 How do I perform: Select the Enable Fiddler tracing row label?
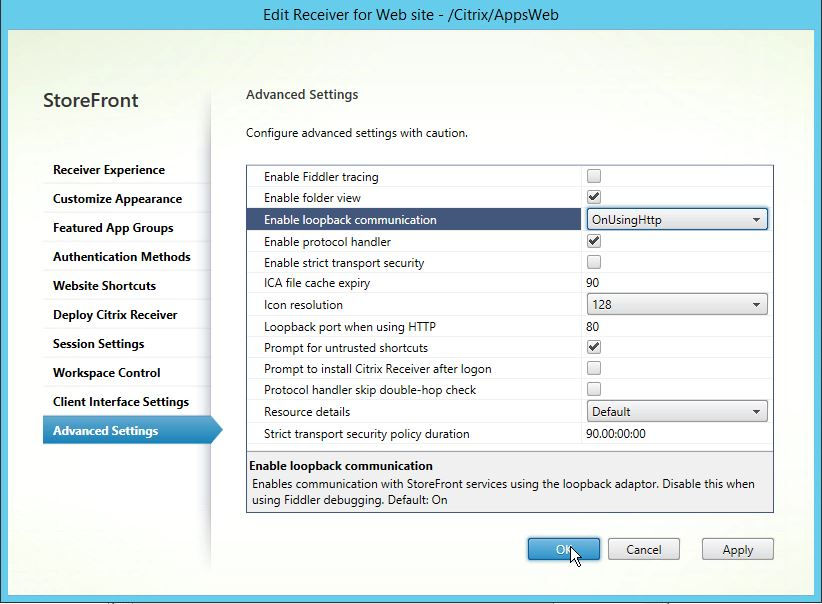[x=321, y=177]
